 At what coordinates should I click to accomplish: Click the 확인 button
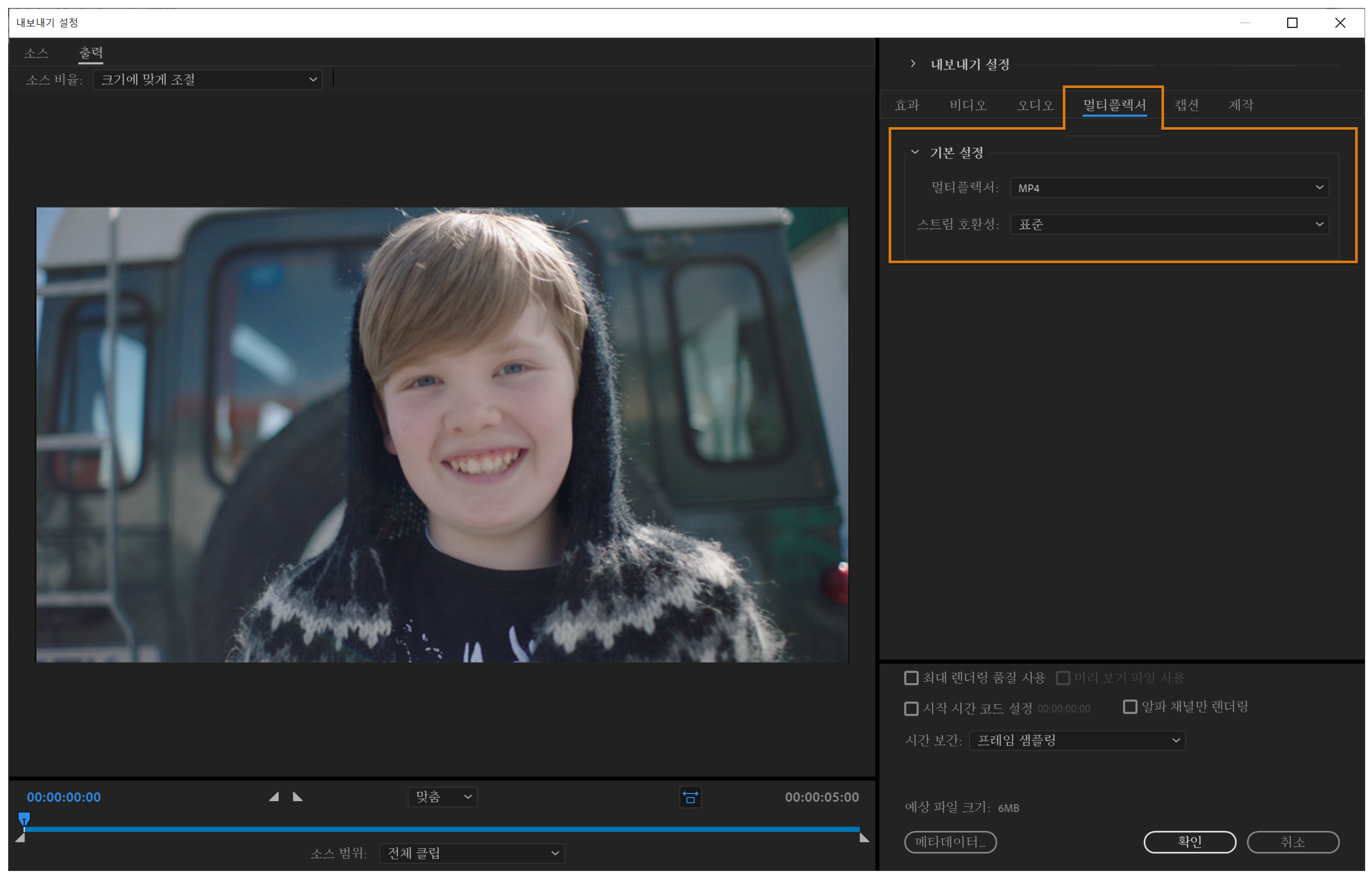tap(1189, 842)
